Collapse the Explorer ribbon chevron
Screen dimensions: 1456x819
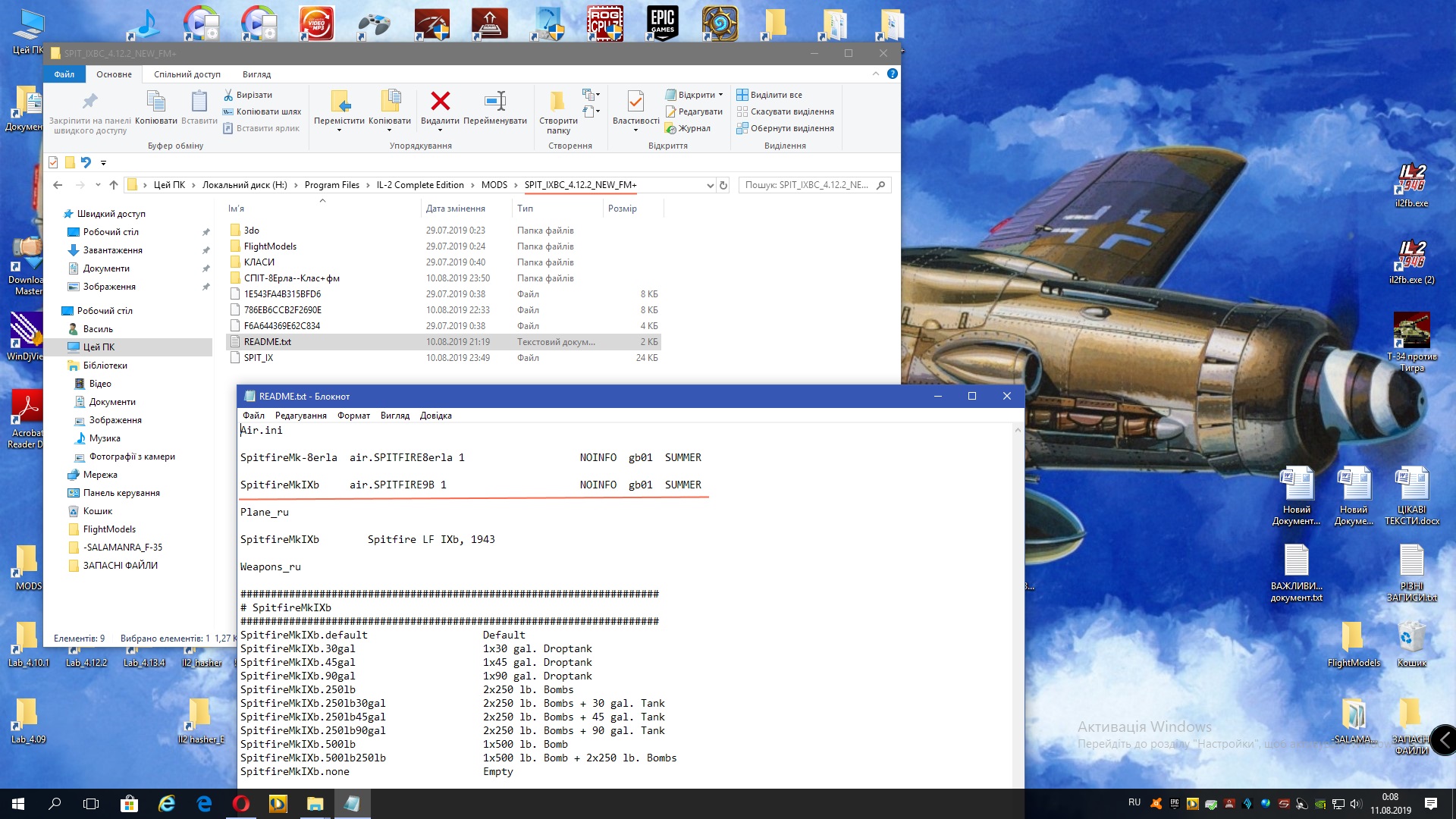tap(875, 74)
